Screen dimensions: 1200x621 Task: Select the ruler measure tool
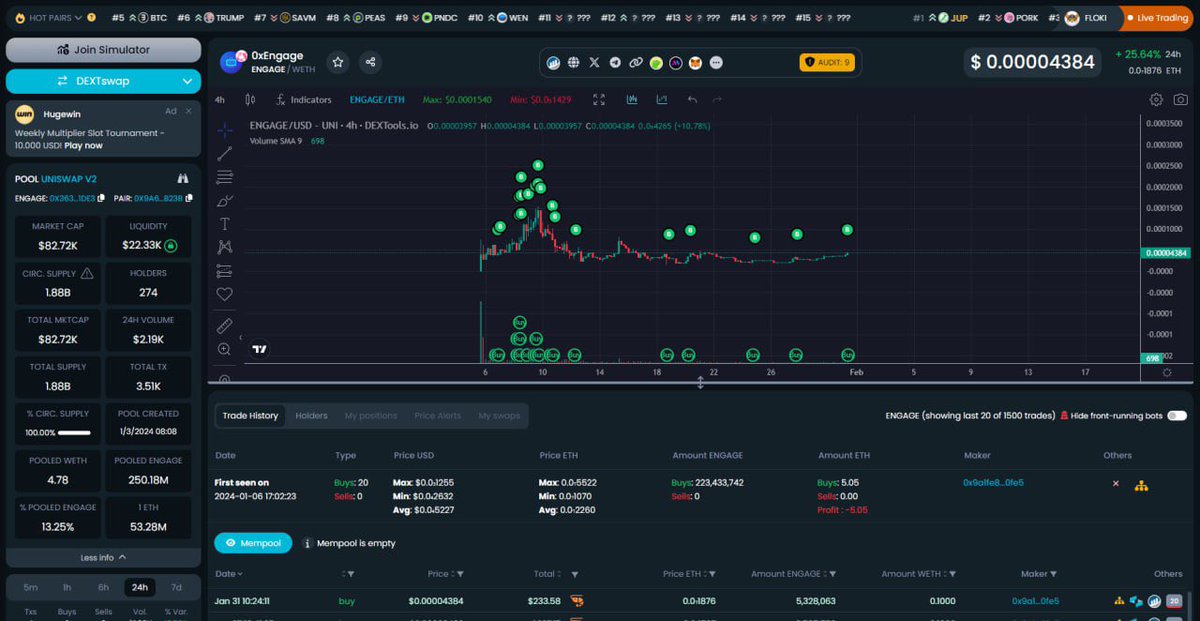click(225, 326)
